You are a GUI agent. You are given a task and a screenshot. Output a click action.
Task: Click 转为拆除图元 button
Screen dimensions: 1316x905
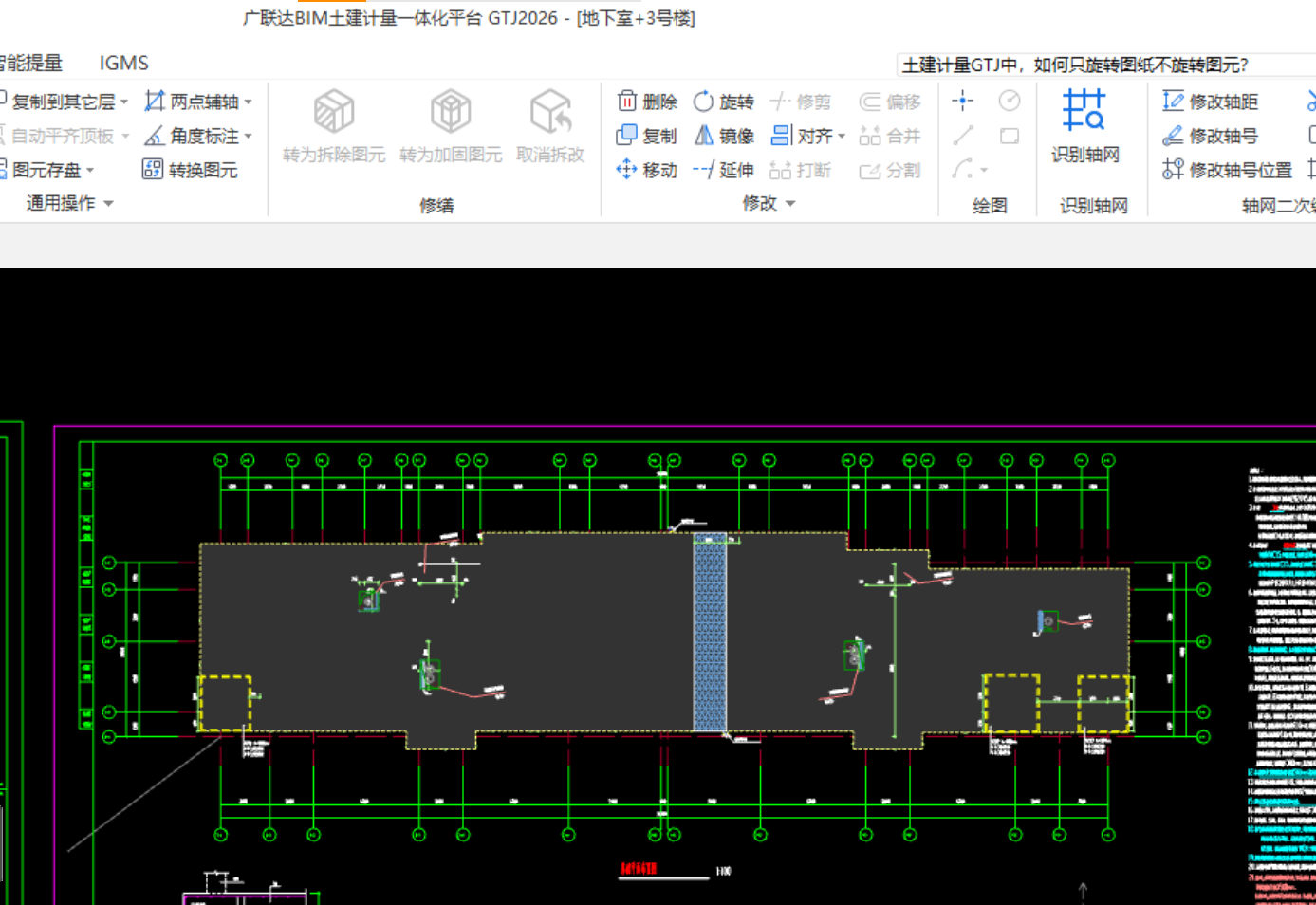[334, 125]
